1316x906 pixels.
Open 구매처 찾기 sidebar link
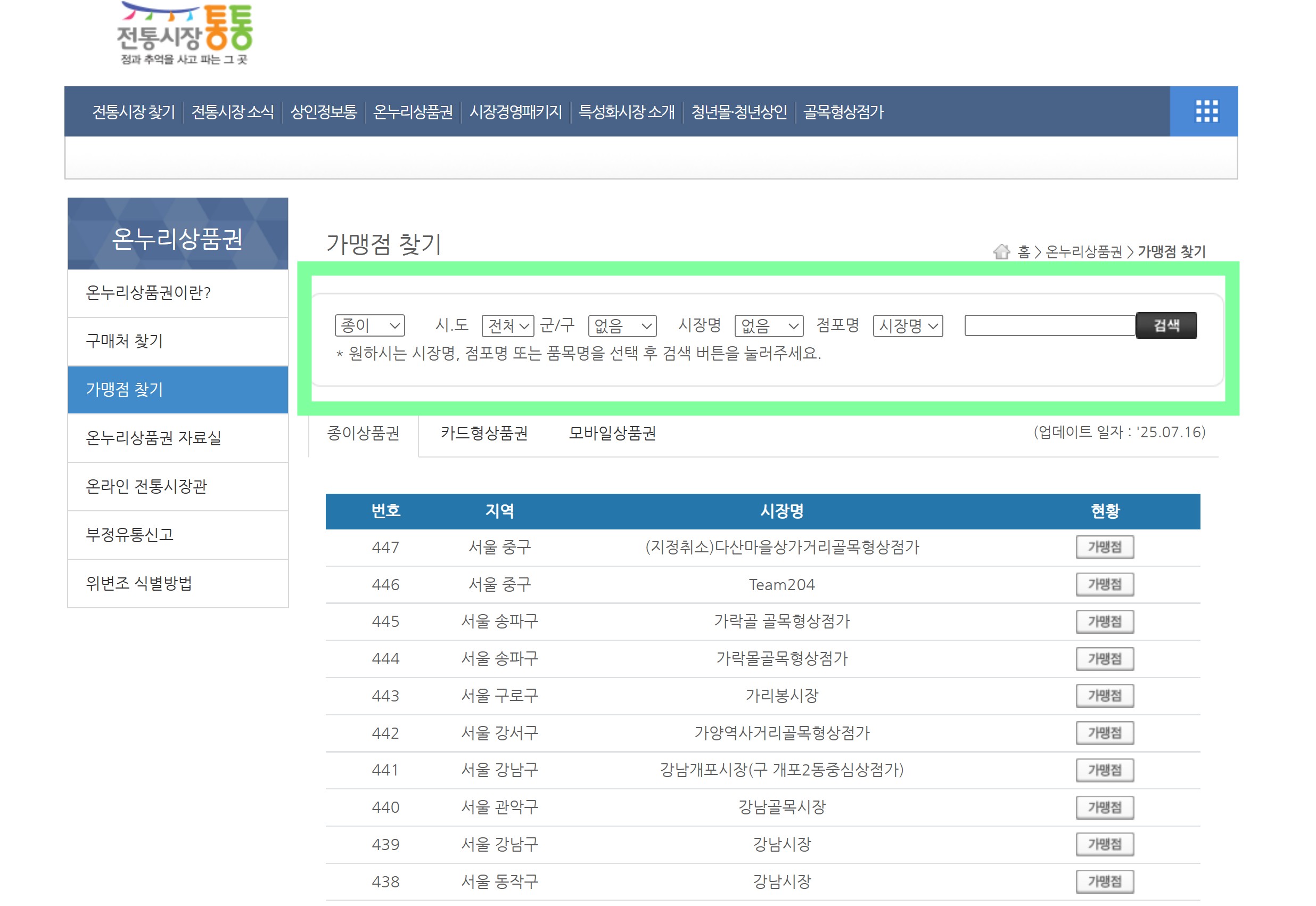(124, 341)
